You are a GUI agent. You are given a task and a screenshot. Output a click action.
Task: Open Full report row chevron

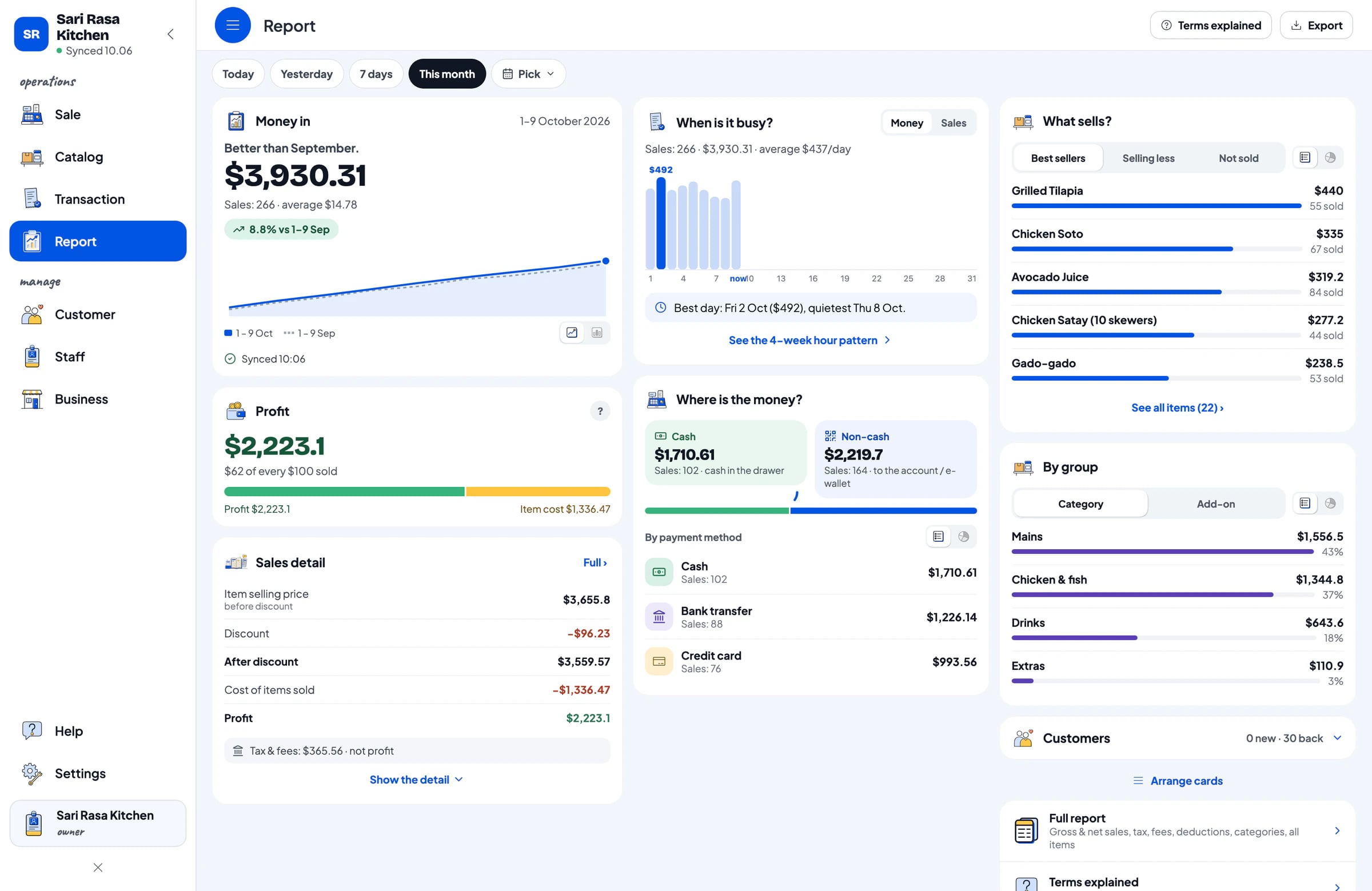[1337, 830]
